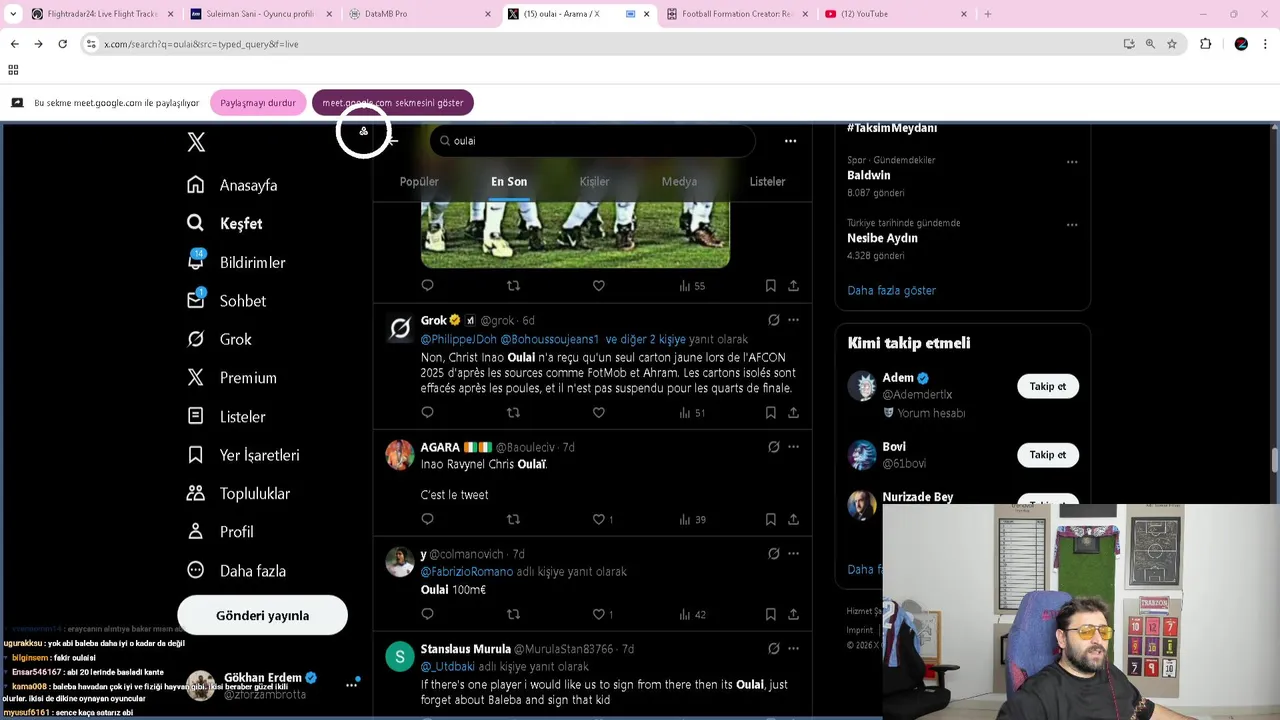Share the colmanovich post

coord(793,614)
